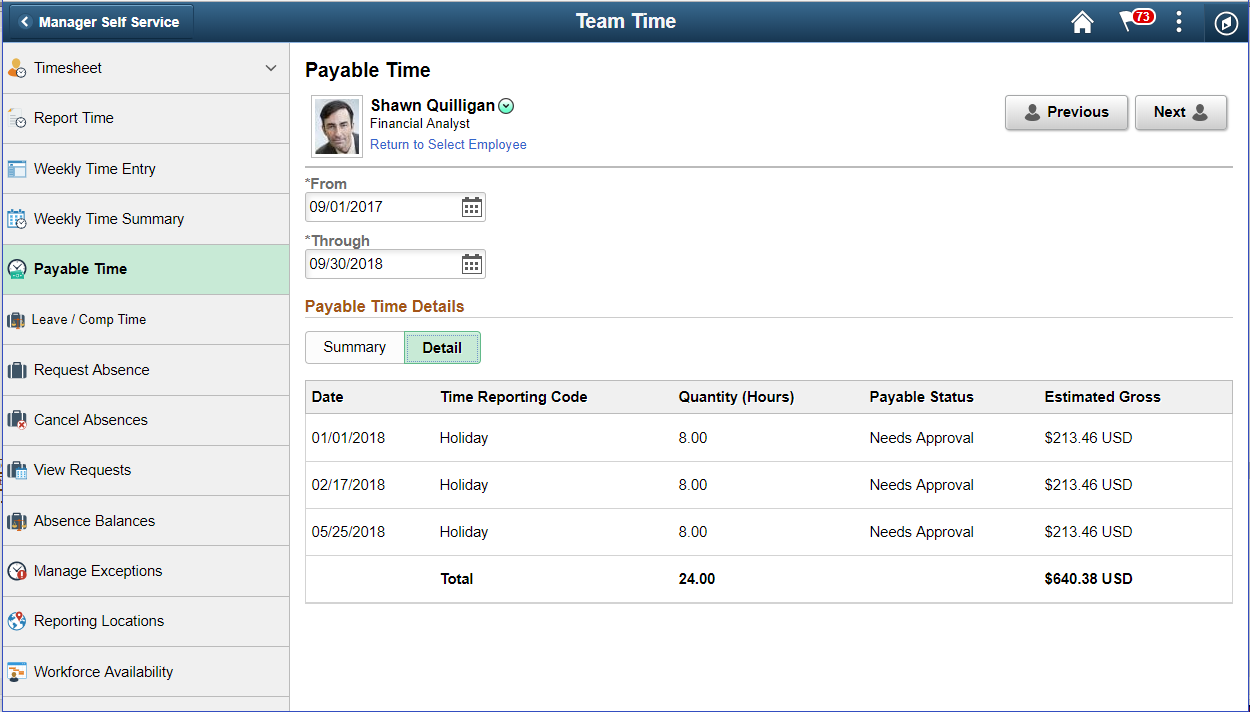Go to the Home page icon
The image size is (1250, 712).
[1082, 22]
